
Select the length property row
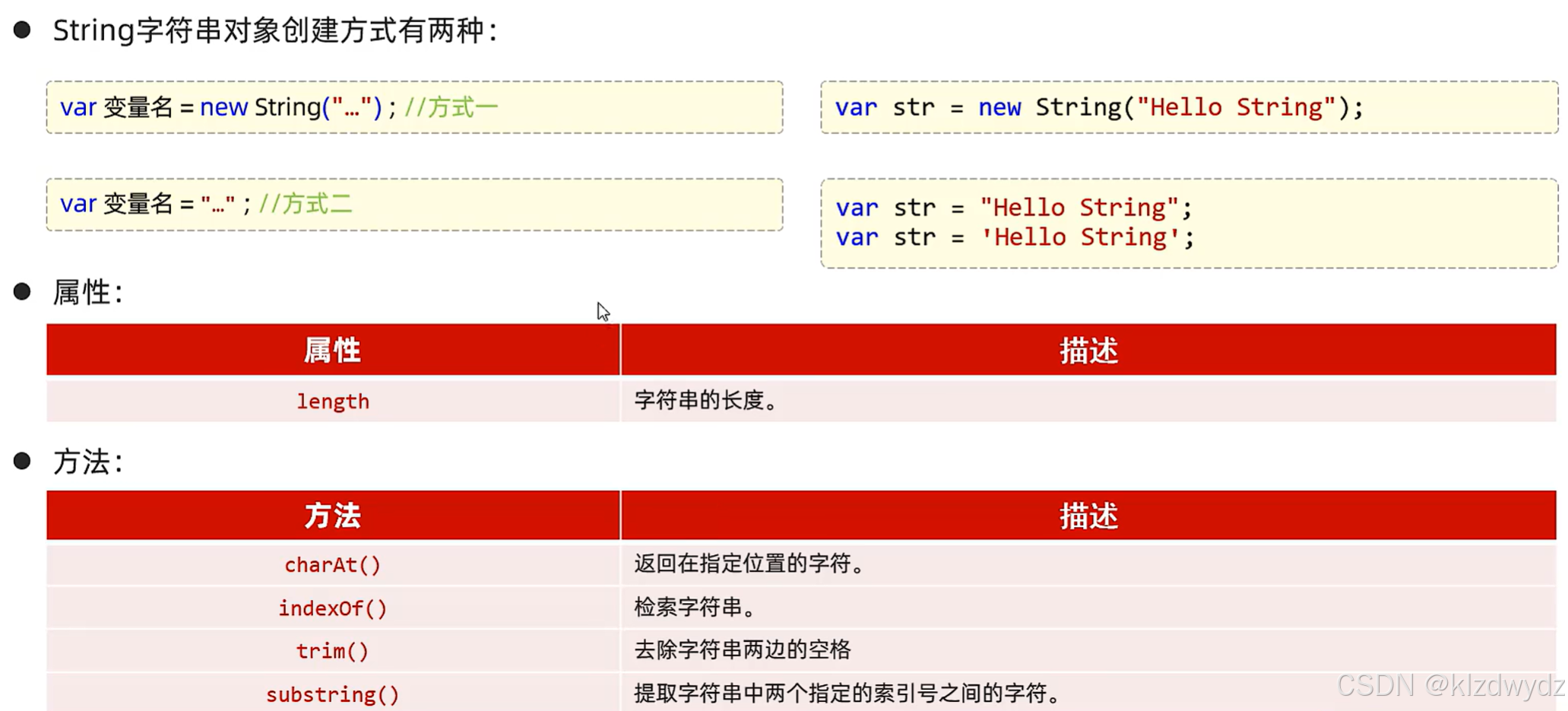point(333,401)
